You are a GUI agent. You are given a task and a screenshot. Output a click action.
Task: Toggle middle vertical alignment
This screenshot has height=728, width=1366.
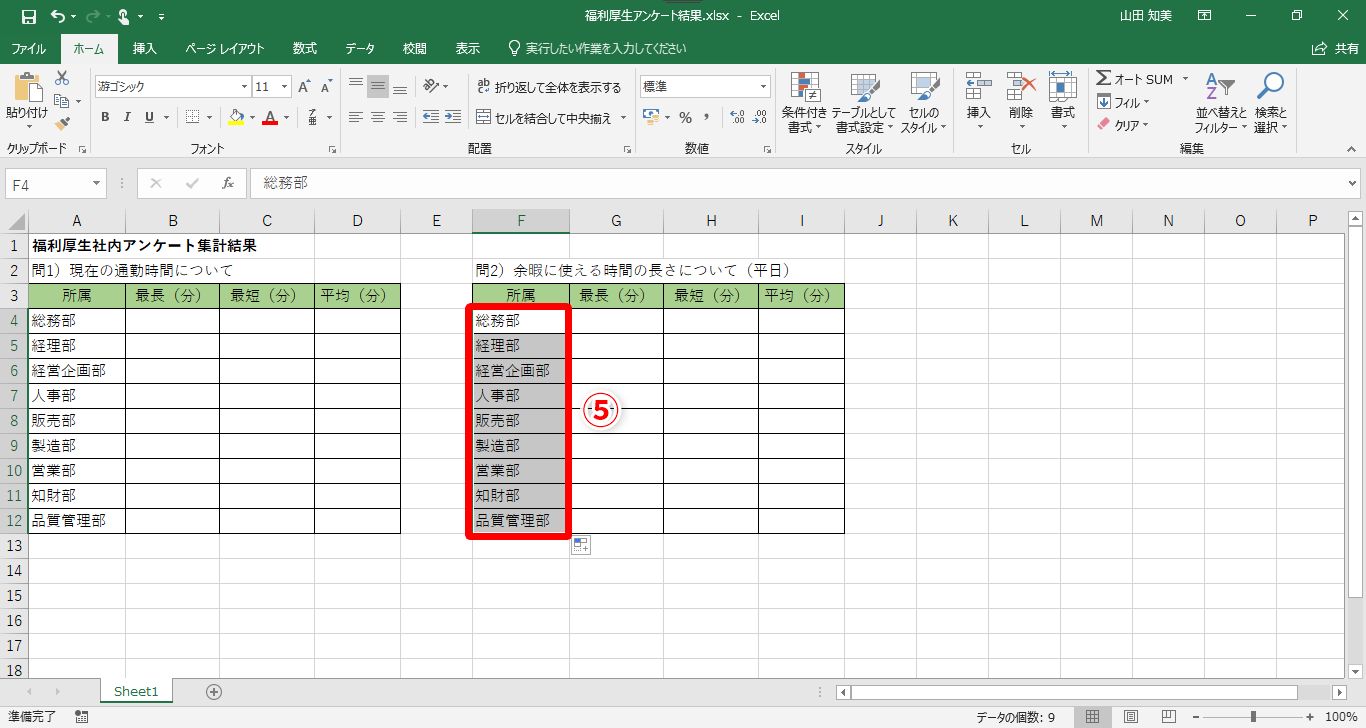(378, 87)
